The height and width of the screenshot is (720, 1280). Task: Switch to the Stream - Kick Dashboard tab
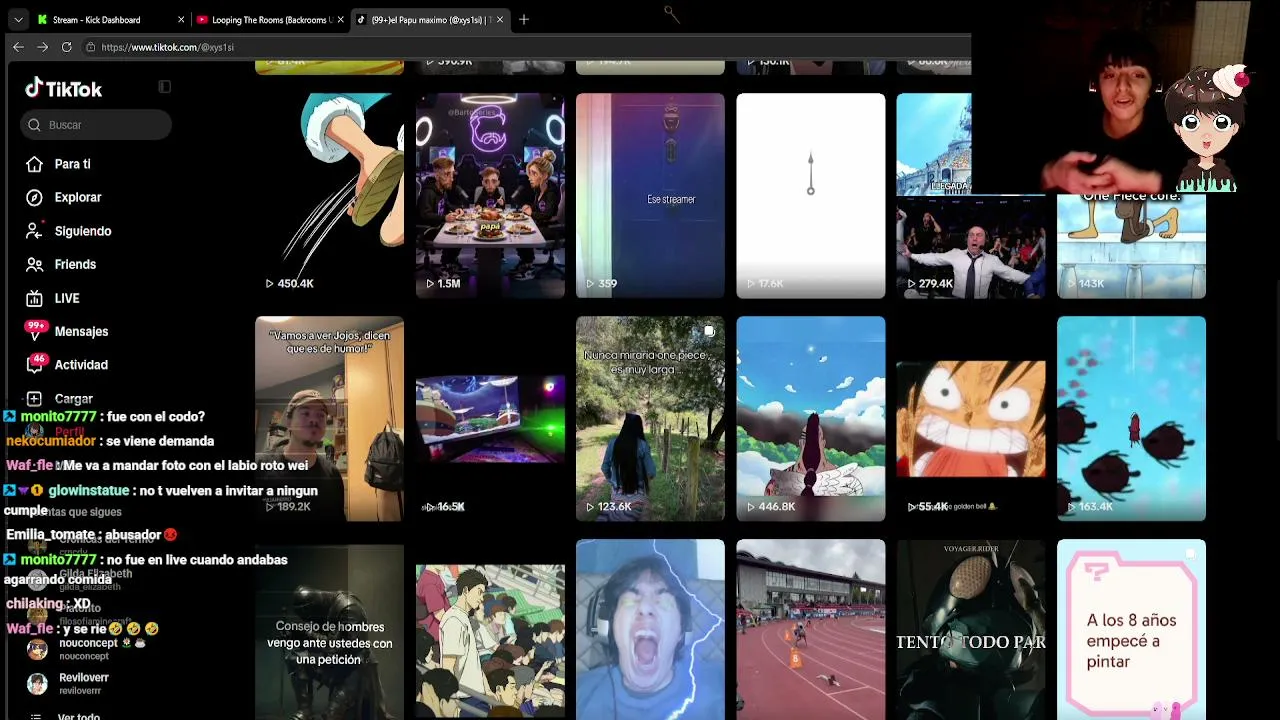click(110, 19)
